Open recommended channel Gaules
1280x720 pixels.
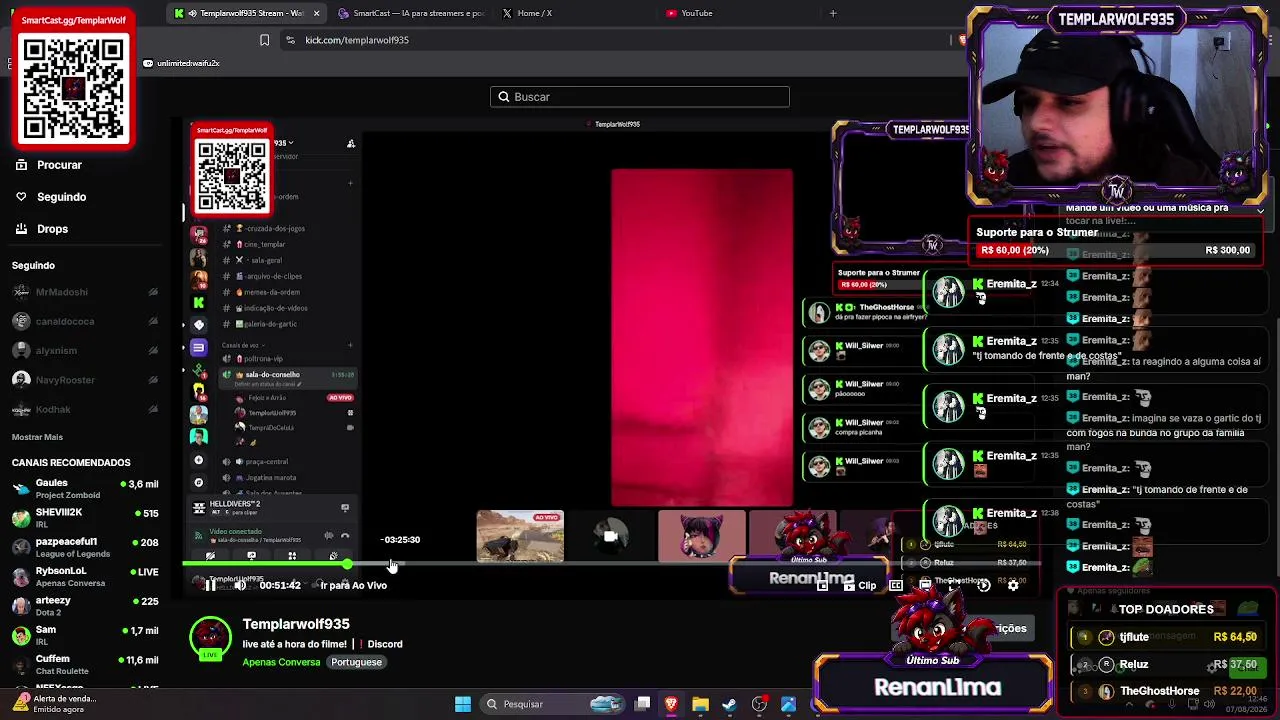pyautogui.click(x=85, y=488)
